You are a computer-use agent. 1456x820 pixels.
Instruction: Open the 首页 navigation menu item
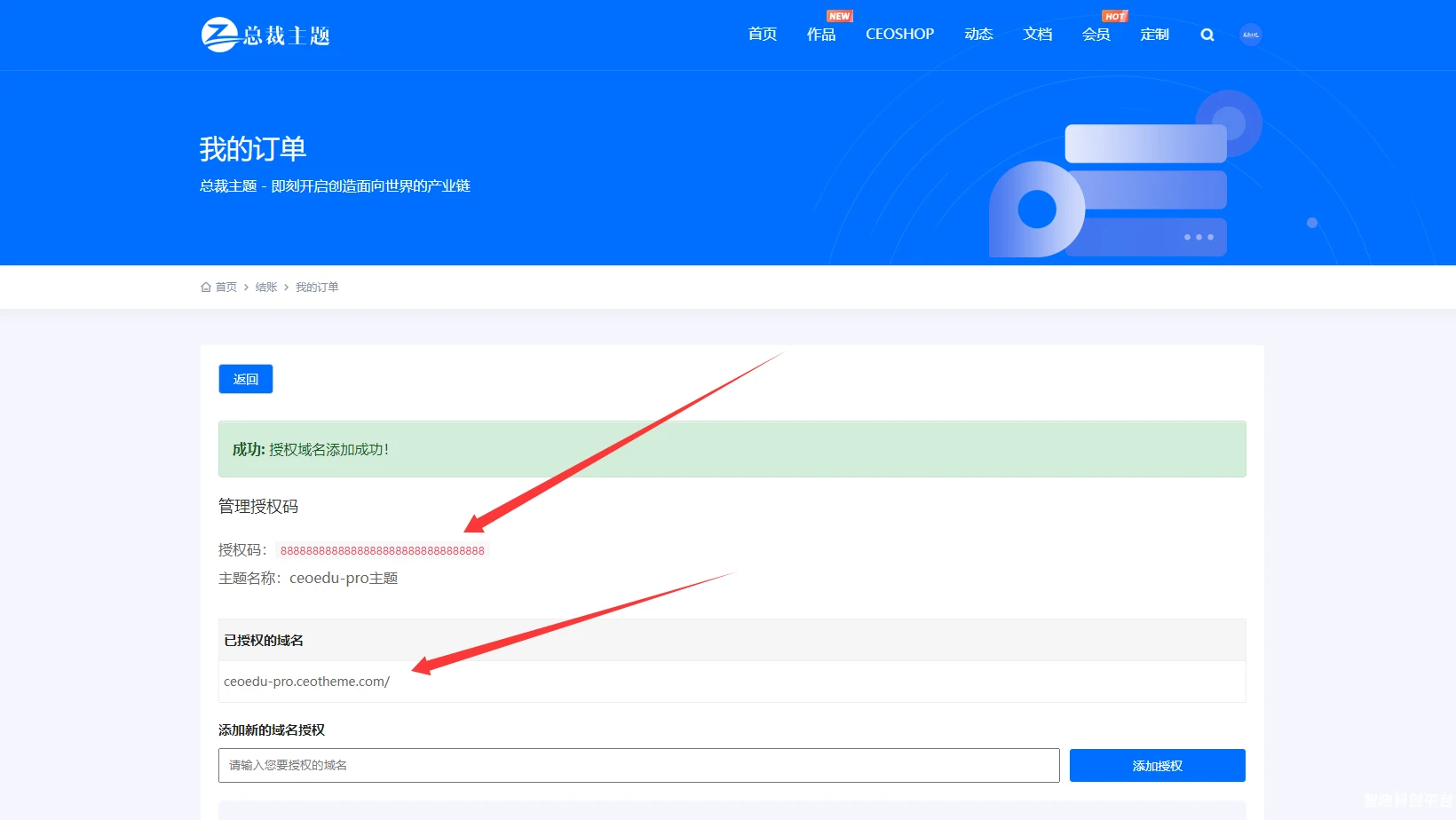coord(762,35)
